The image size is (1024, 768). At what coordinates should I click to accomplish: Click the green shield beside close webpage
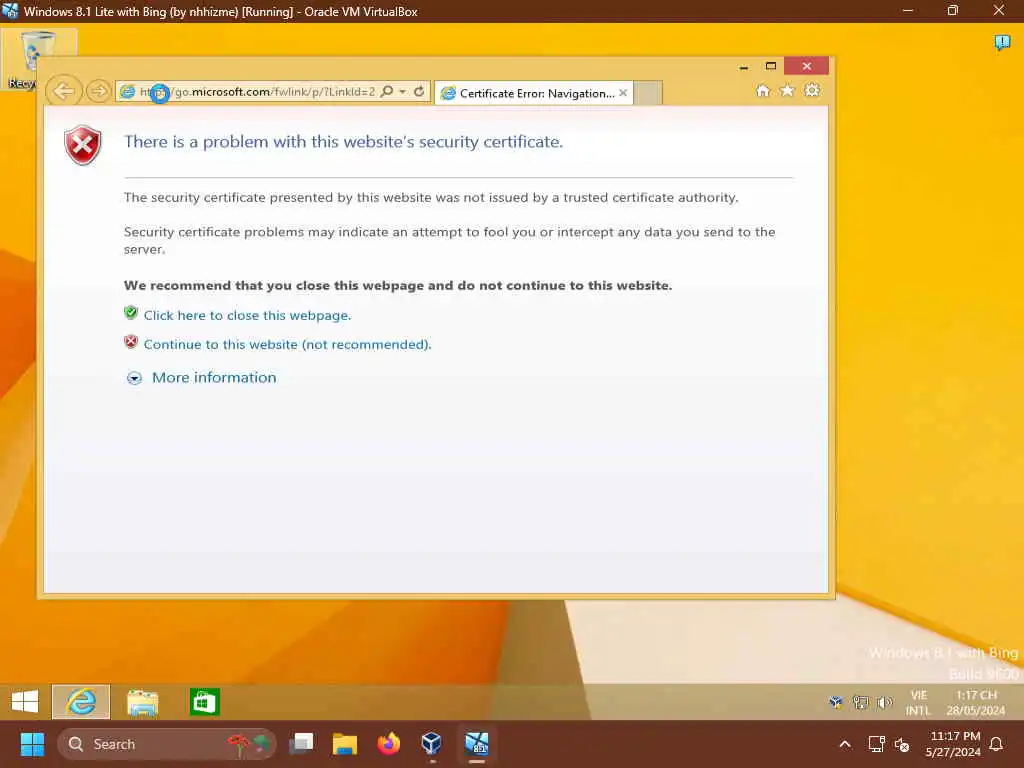point(131,313)
